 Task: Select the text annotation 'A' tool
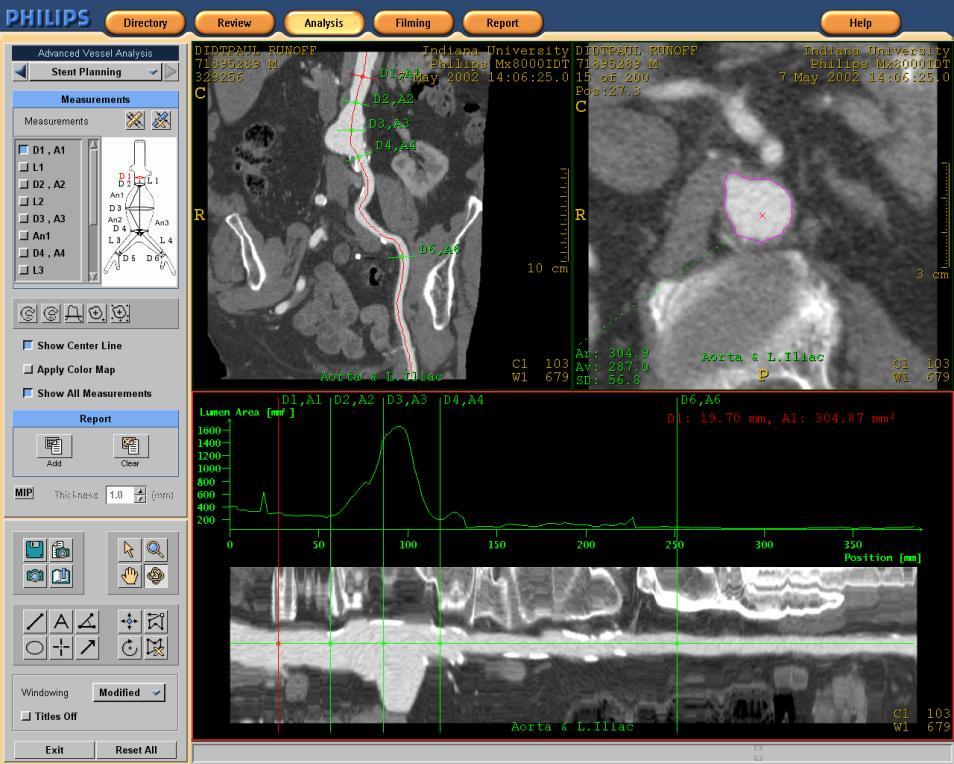point(61,622)
